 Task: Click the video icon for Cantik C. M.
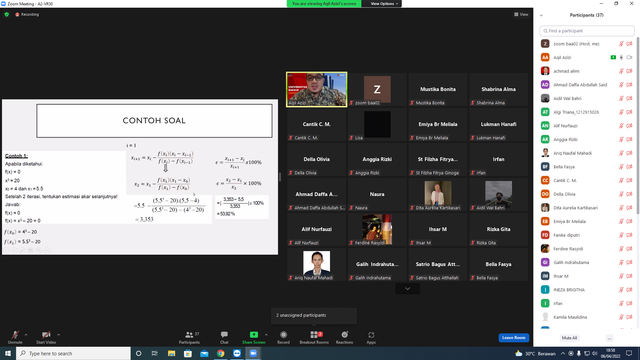[629, 180]
